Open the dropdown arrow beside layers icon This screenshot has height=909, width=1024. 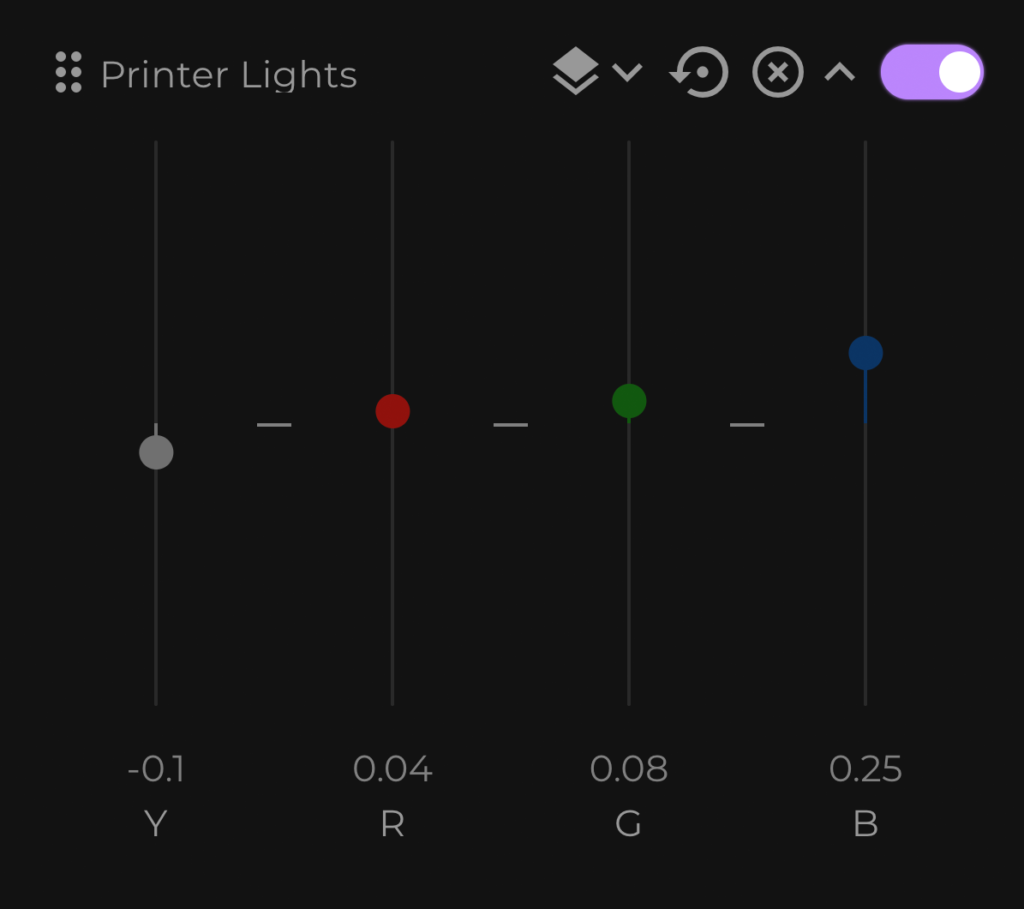[628, 72]
